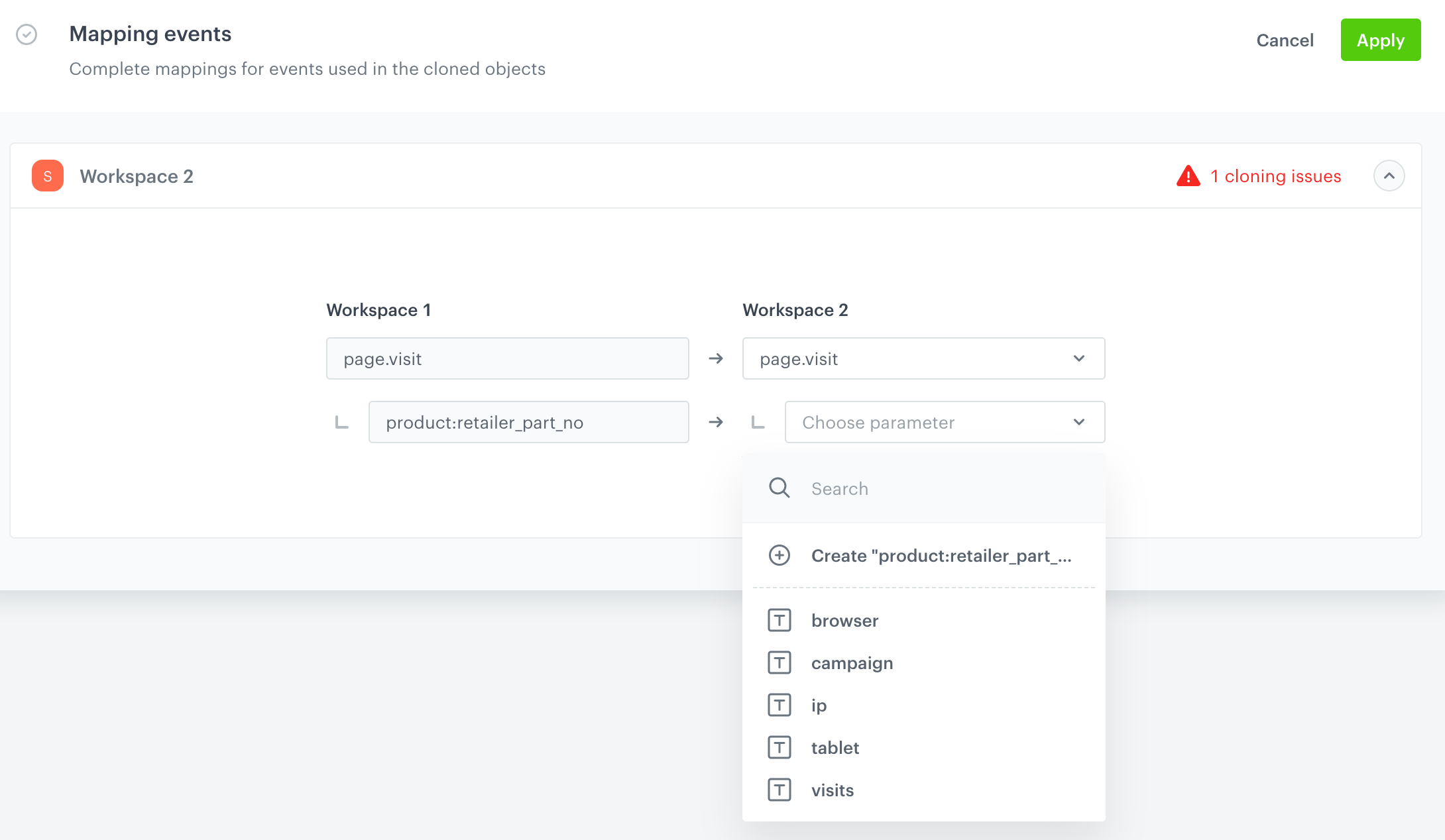
Task: Click the red warning triangle icon
Action: coord(1188,176)
